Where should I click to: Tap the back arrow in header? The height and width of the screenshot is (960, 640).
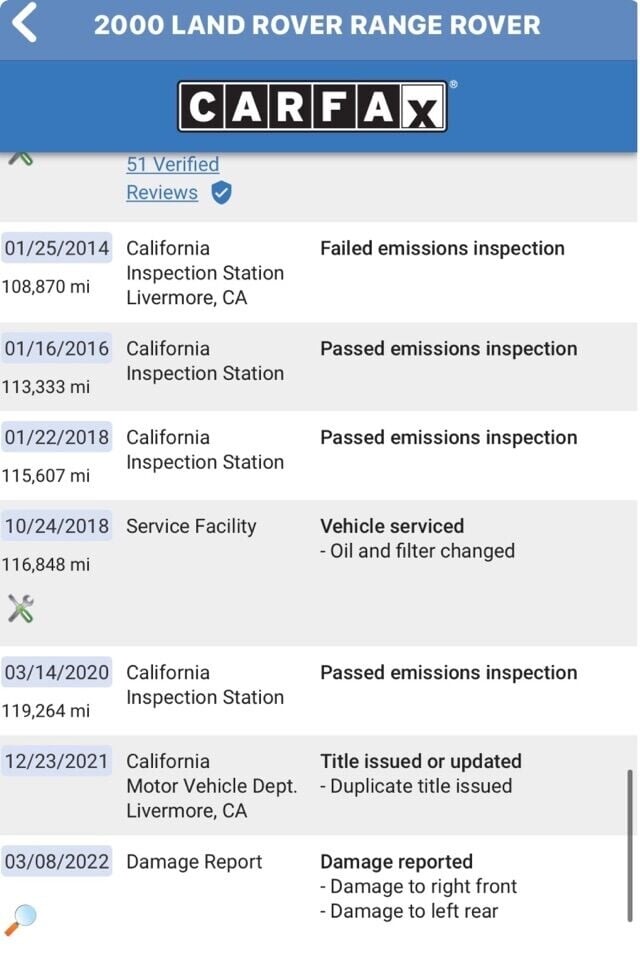(x=25, y=24)
